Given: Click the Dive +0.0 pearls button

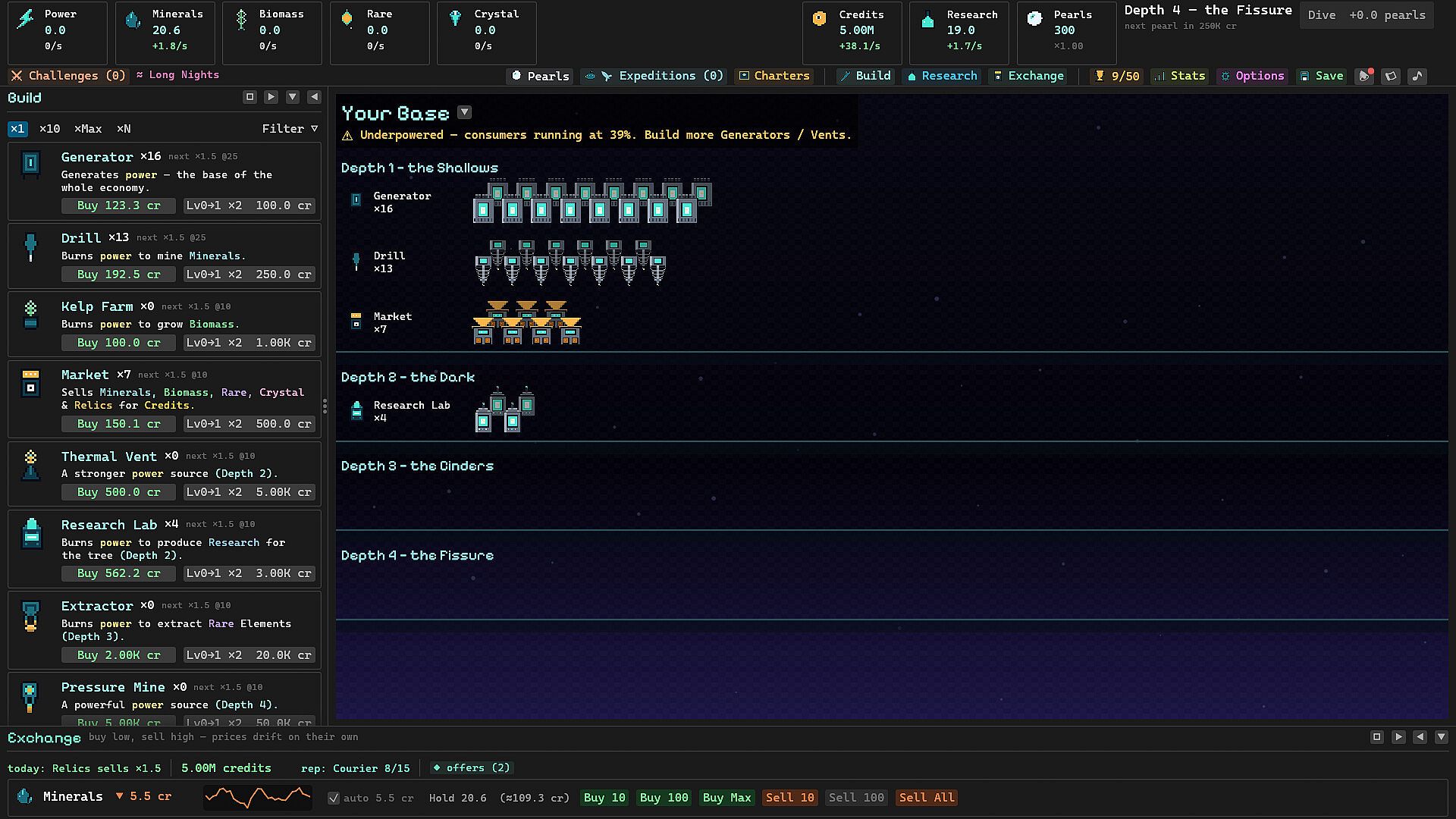Looking at the screenshot, I should click(x=1367, y=15).
